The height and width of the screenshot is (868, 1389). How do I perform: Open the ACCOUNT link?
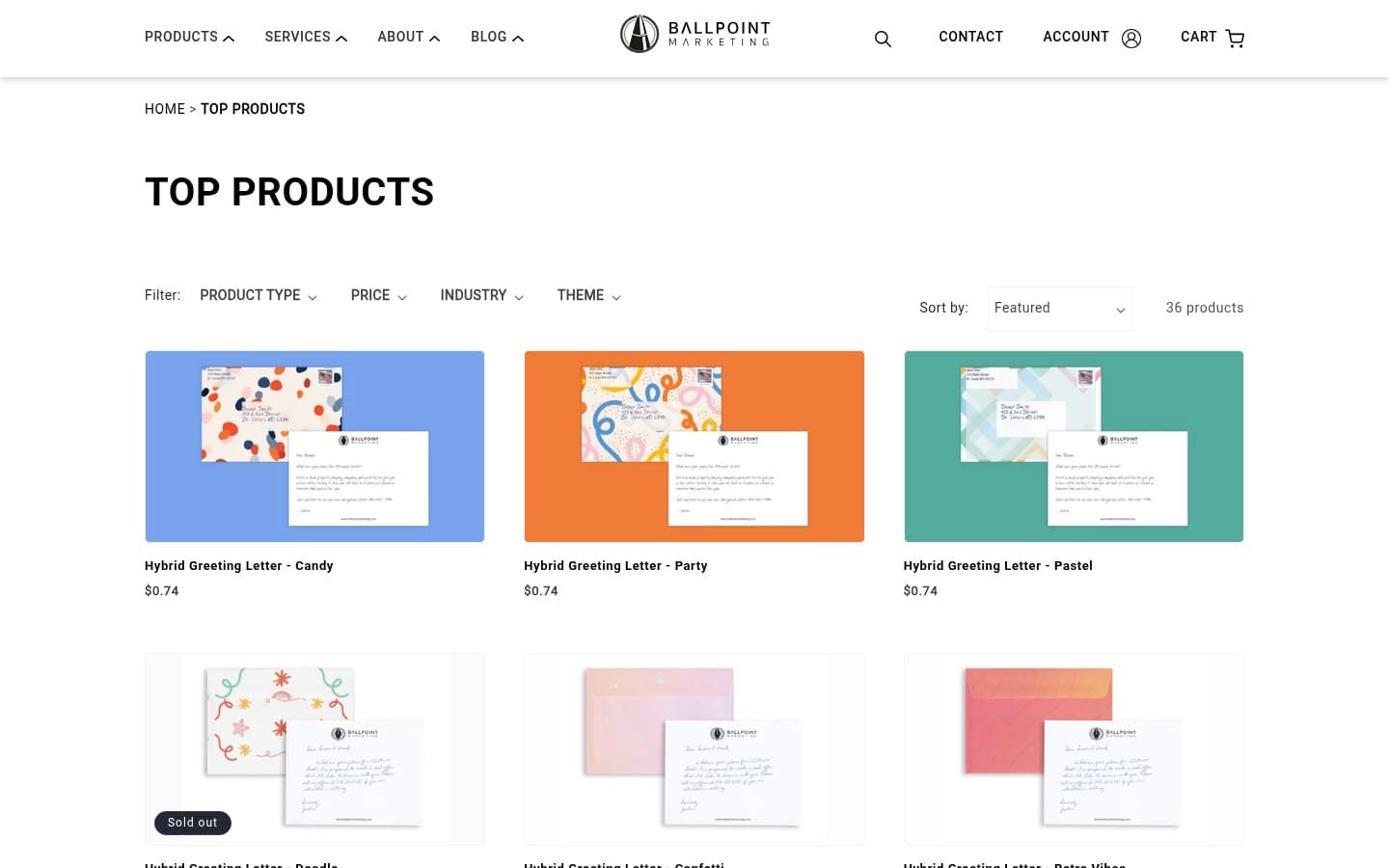(1076, 37)
